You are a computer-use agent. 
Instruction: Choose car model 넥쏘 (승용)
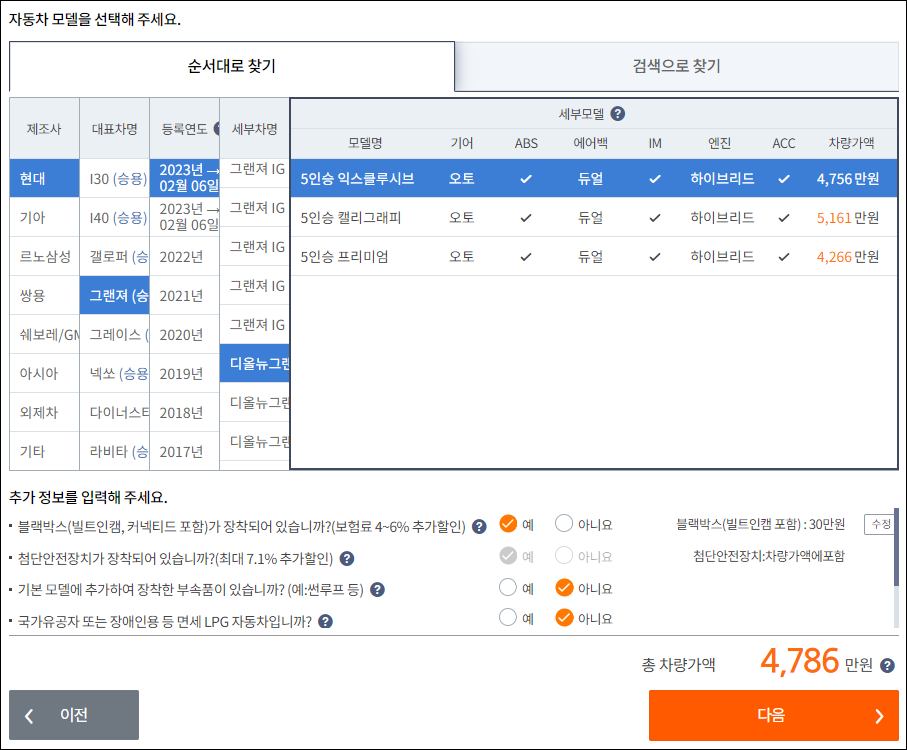115,374
